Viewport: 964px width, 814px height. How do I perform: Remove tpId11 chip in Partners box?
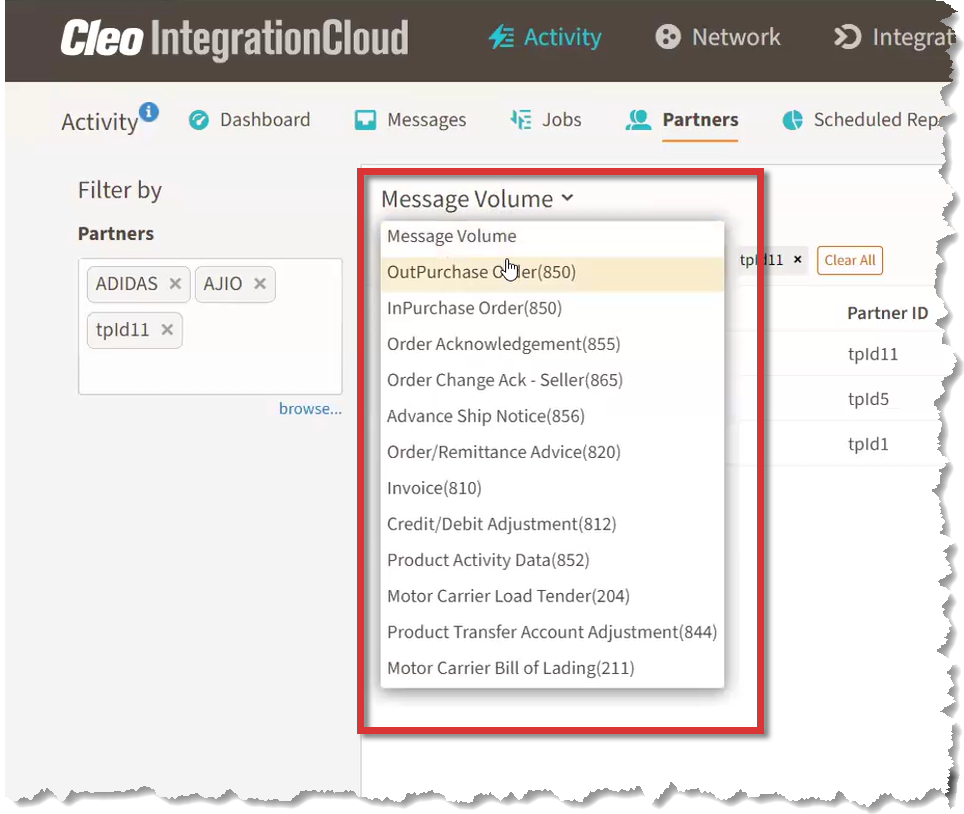tap(167, 330)
